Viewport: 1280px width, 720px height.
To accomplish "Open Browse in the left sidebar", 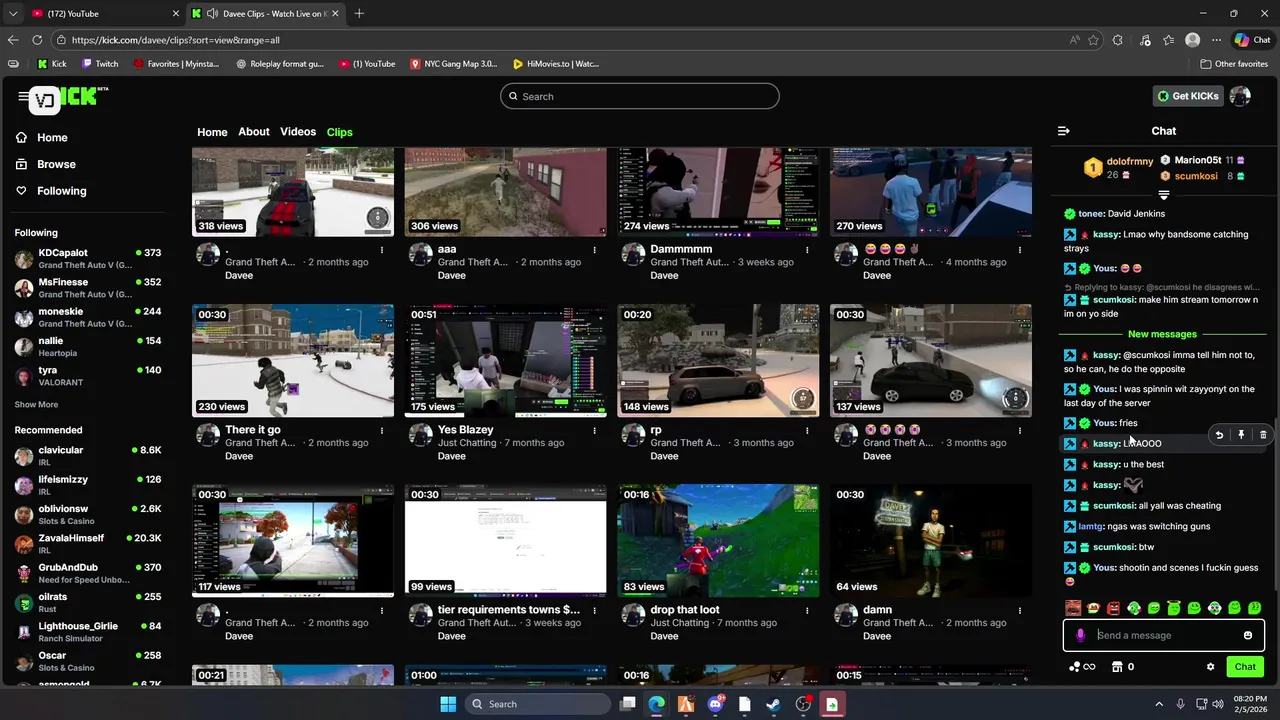I will point(56,164).
